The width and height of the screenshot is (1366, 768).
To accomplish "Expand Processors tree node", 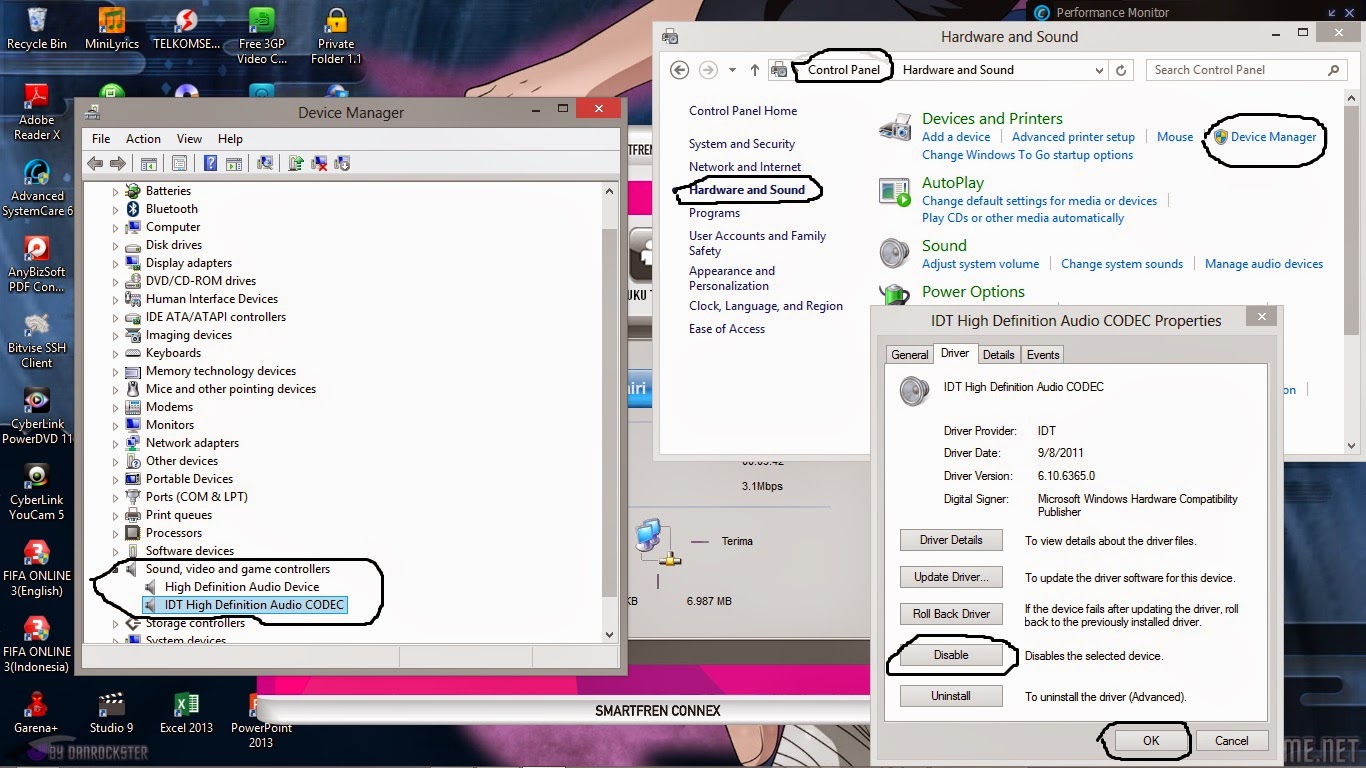I will click(115, 533).
